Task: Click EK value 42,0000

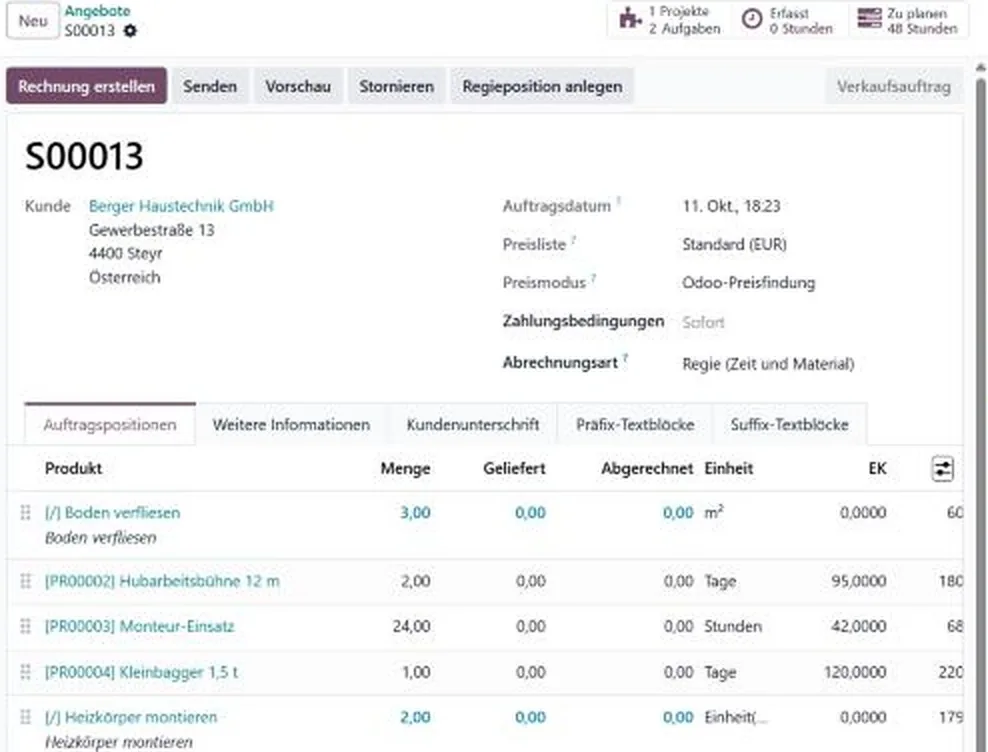Action: (859, 626)
